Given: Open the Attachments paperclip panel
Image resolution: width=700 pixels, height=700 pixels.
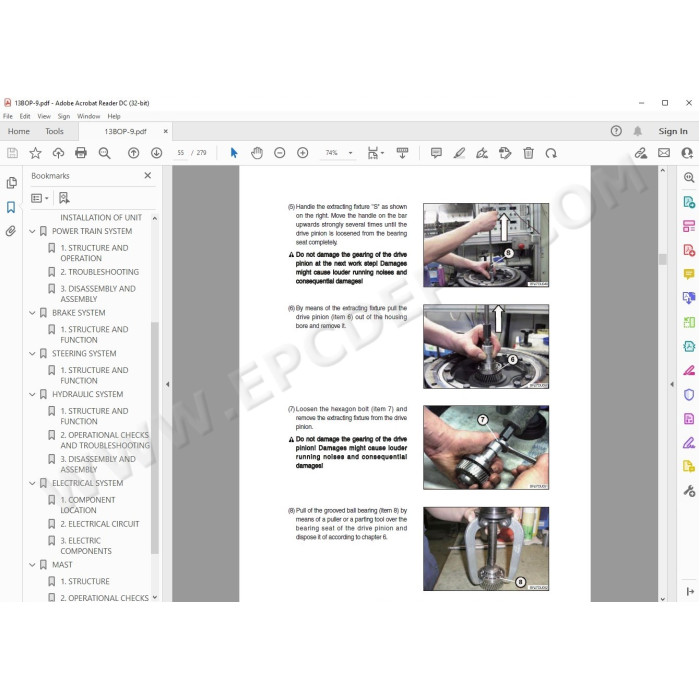Looking at the screenshot, I should pyautogui.click(x=11, y=231).
